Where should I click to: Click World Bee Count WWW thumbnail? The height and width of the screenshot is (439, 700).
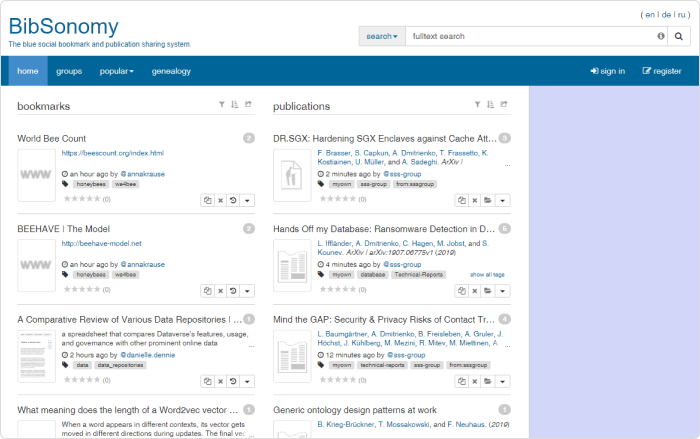(36, 175)
